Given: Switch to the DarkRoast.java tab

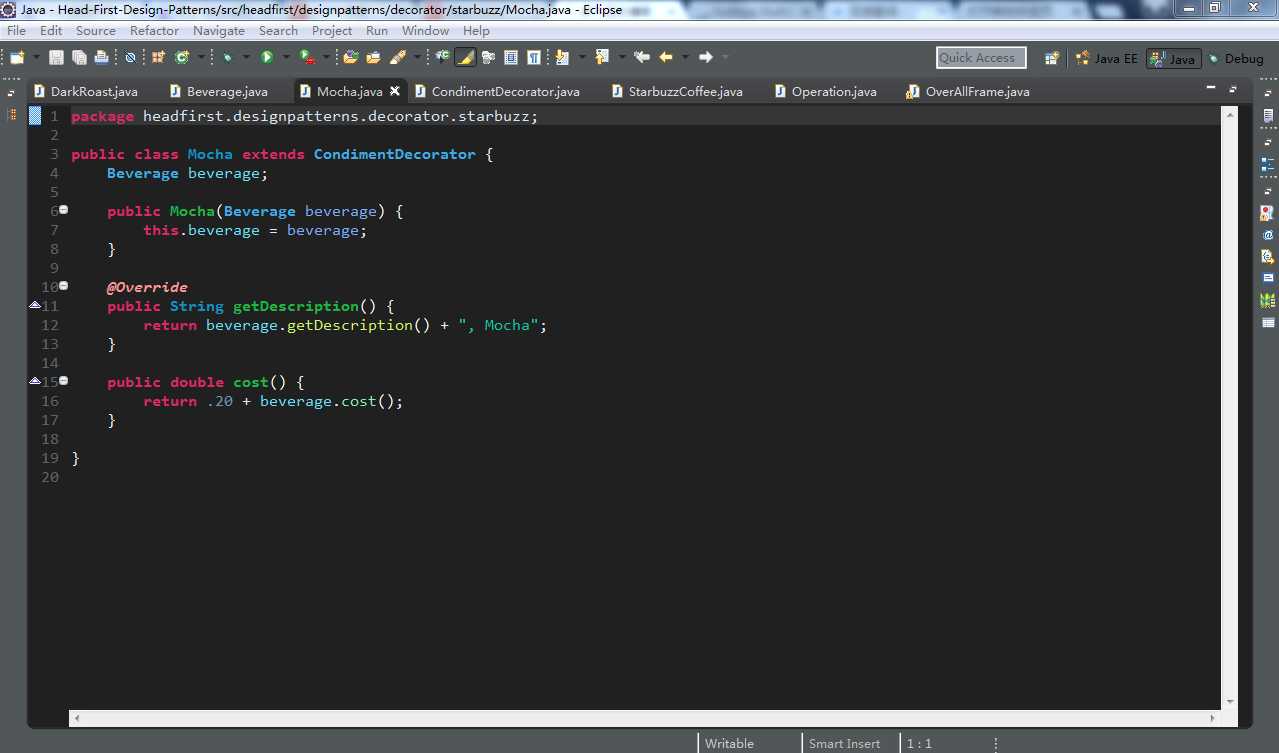Looking at the screenshot, I should (x=85, y=91).
